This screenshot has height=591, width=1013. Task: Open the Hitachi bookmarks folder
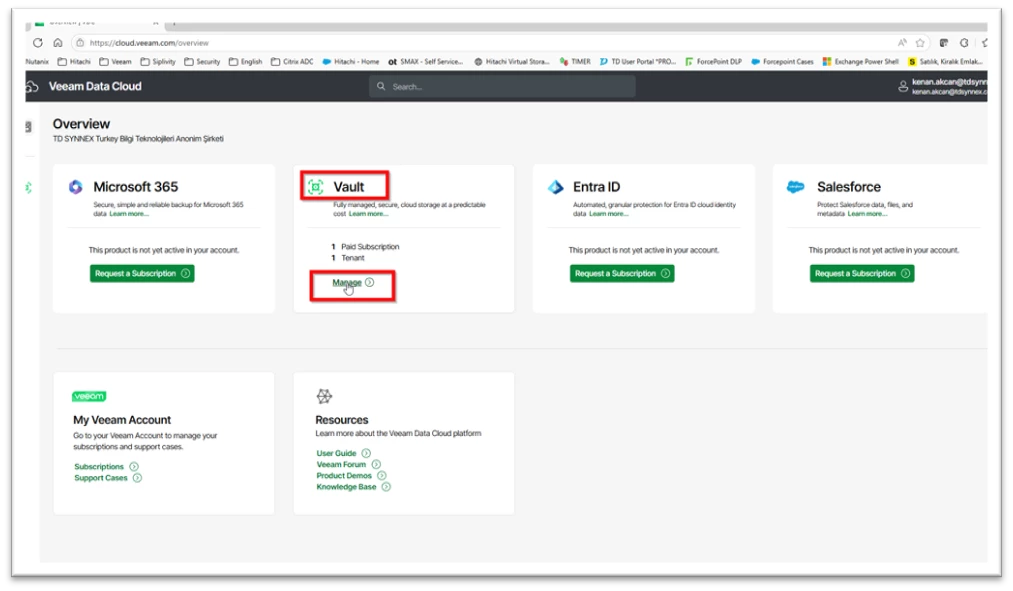coord(74,61)
